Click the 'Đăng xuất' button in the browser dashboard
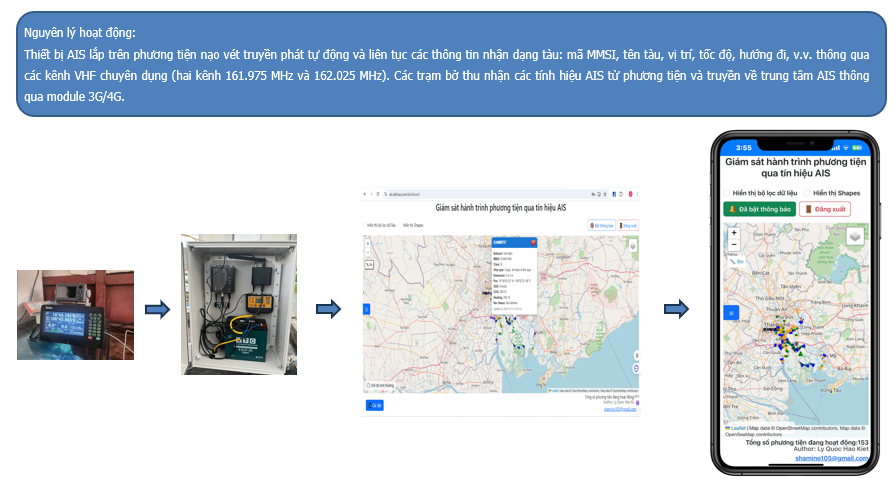Screen dimensions: 896x482 click(628, 226)
